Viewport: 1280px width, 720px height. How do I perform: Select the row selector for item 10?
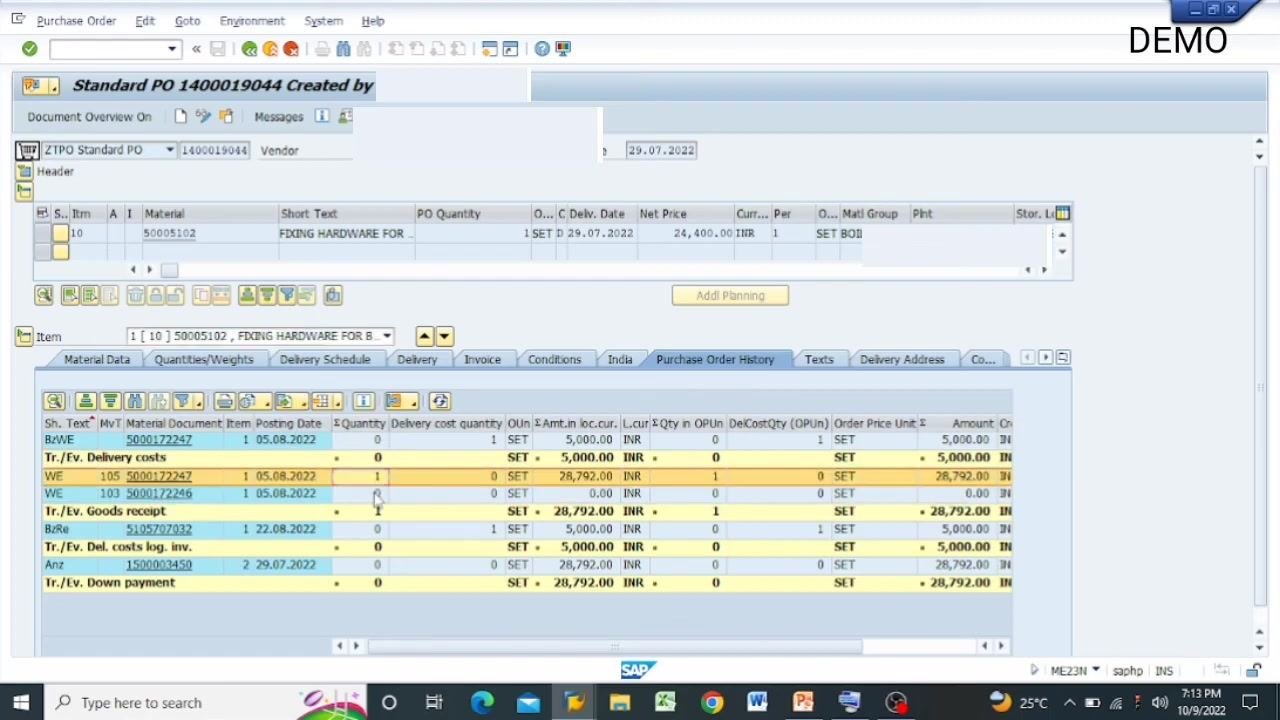41,233
